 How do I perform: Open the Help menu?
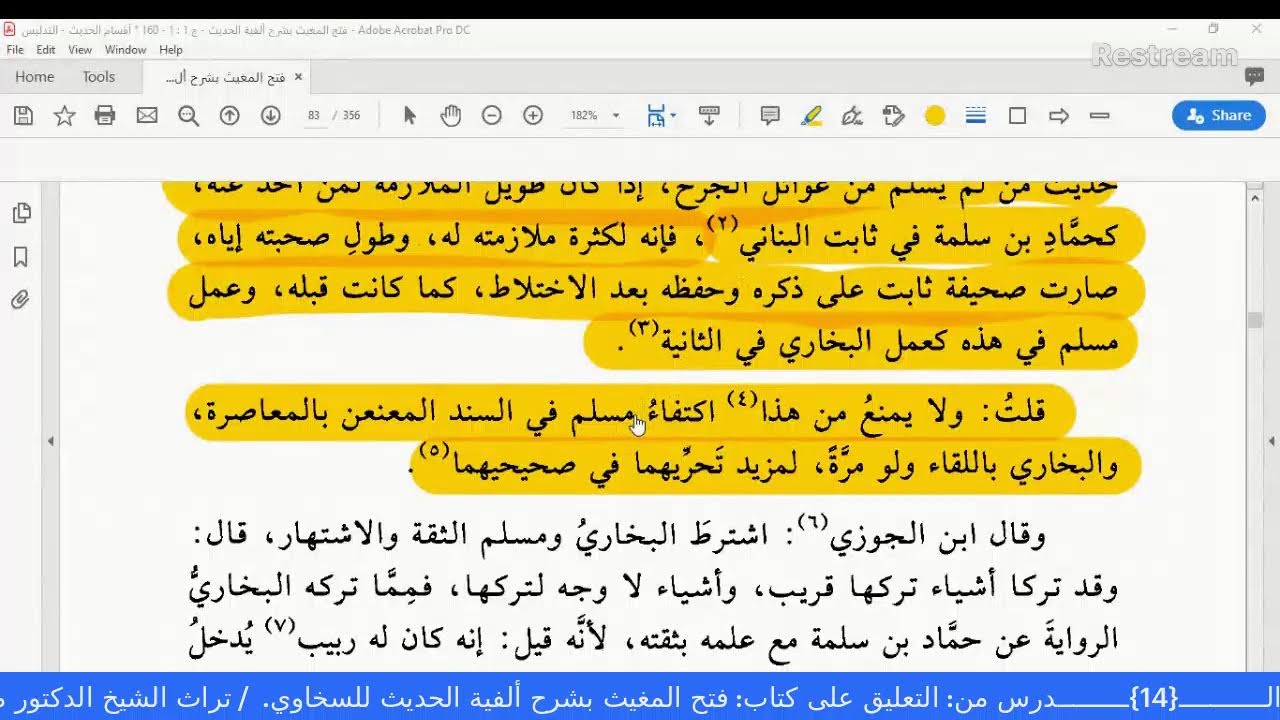pos(171,50)
